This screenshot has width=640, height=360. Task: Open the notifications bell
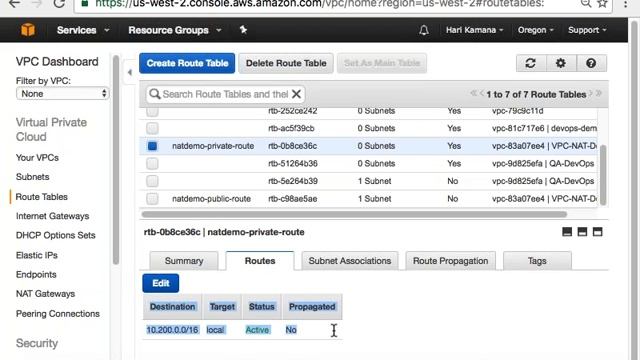(424, 30)
